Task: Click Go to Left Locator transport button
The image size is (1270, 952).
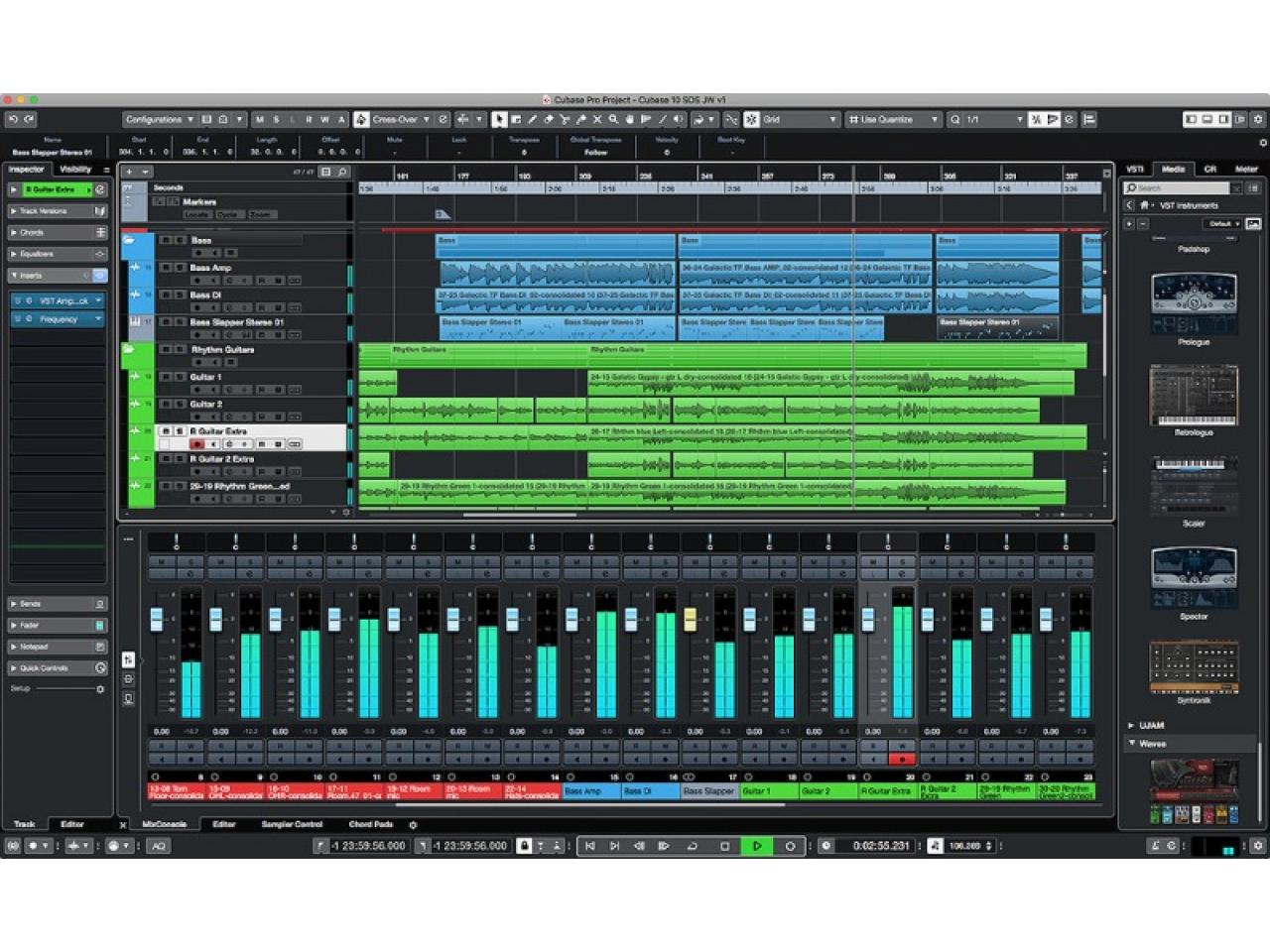Action: (x=589, y=846)
